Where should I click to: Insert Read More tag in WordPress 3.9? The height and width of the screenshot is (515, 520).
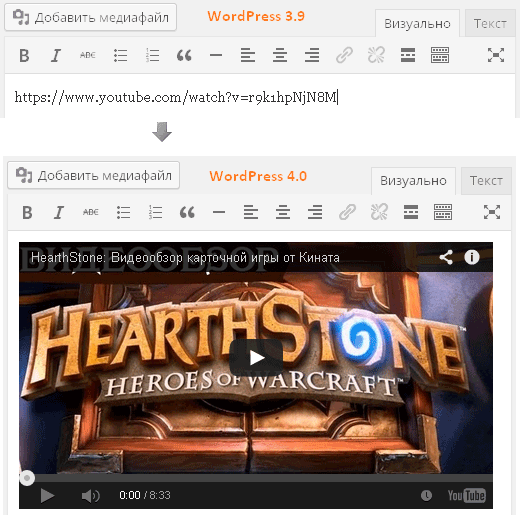(x=408, y=55)
